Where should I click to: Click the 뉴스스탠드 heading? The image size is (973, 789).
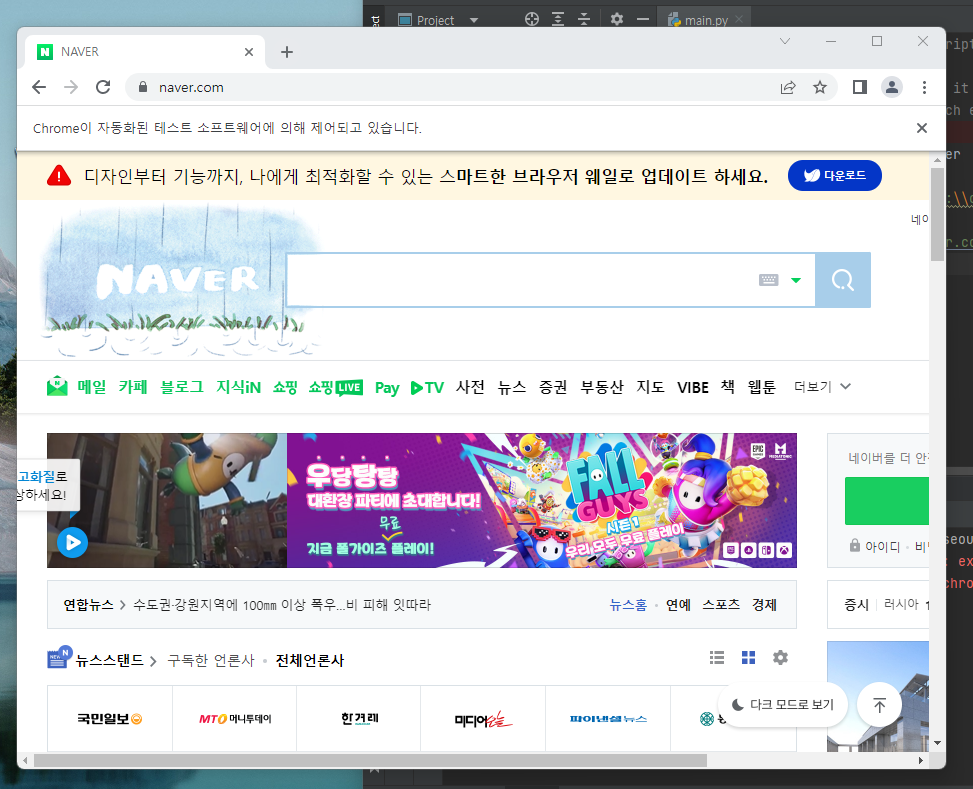click(109, 660)
